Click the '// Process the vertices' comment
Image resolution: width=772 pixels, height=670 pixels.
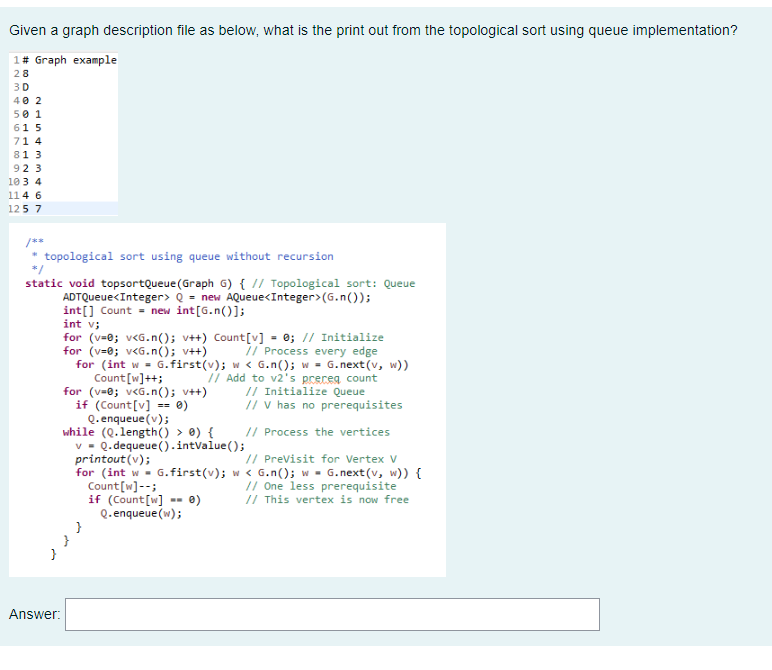pos(318,432)
